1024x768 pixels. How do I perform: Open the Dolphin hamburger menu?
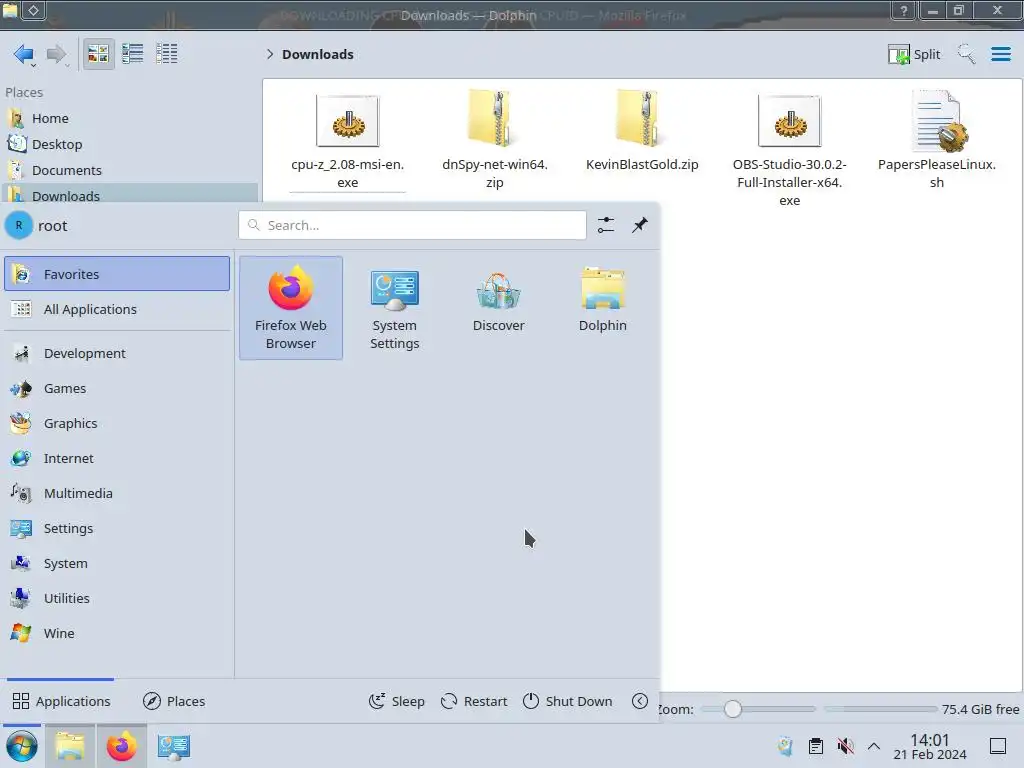(x=1000, y=54)
